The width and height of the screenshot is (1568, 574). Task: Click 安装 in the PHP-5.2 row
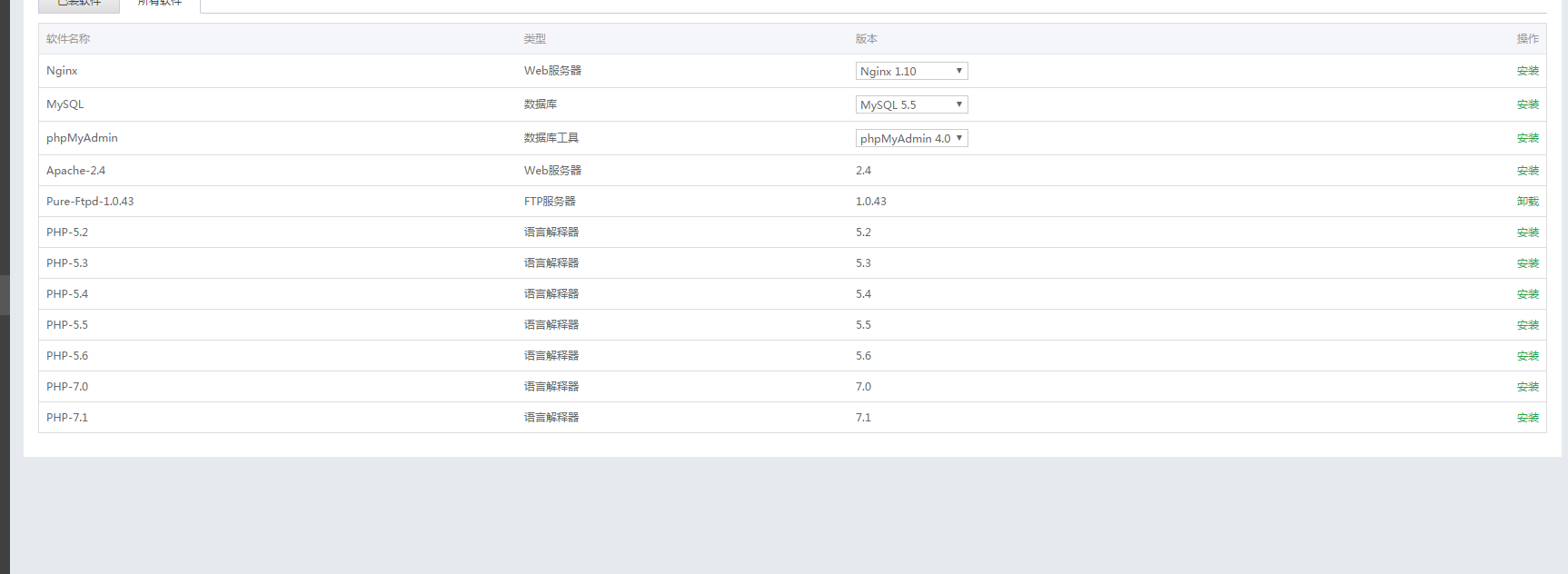[x=1528, y=233]
